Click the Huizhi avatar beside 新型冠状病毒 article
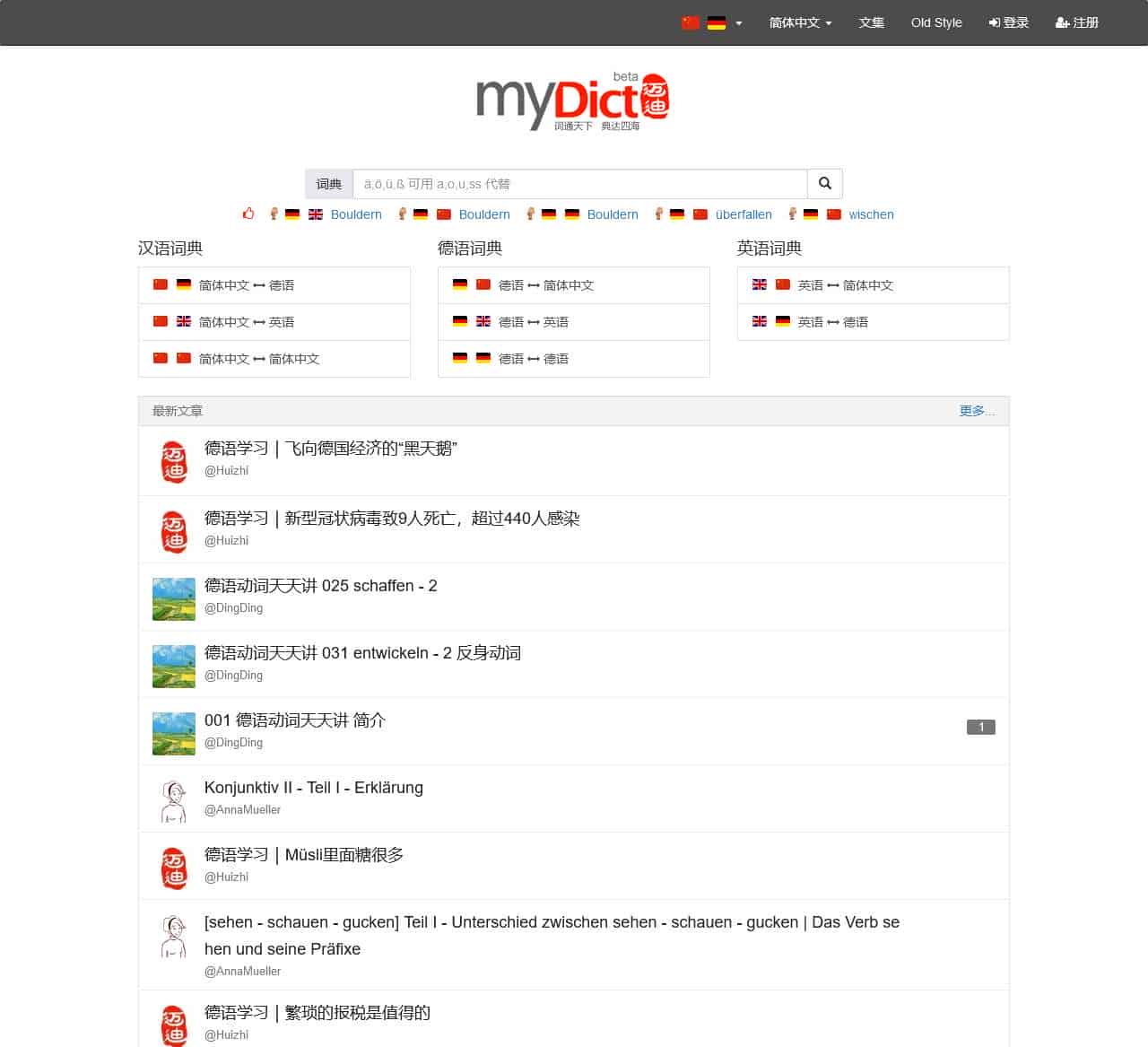The height and width of the screenshot is (1047, 1148). click(174, 531)
